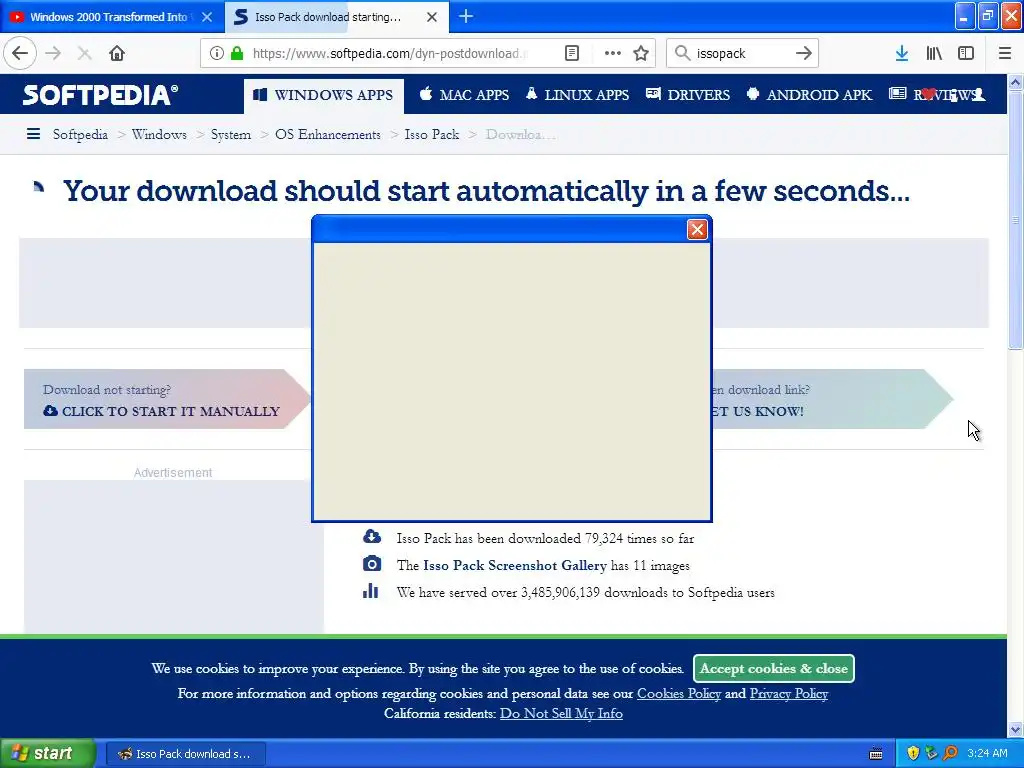Go to OS Enhancements breadcrumb link
Image resolution: width=1024 pixels, height=768 pixels.
[328, 135]
